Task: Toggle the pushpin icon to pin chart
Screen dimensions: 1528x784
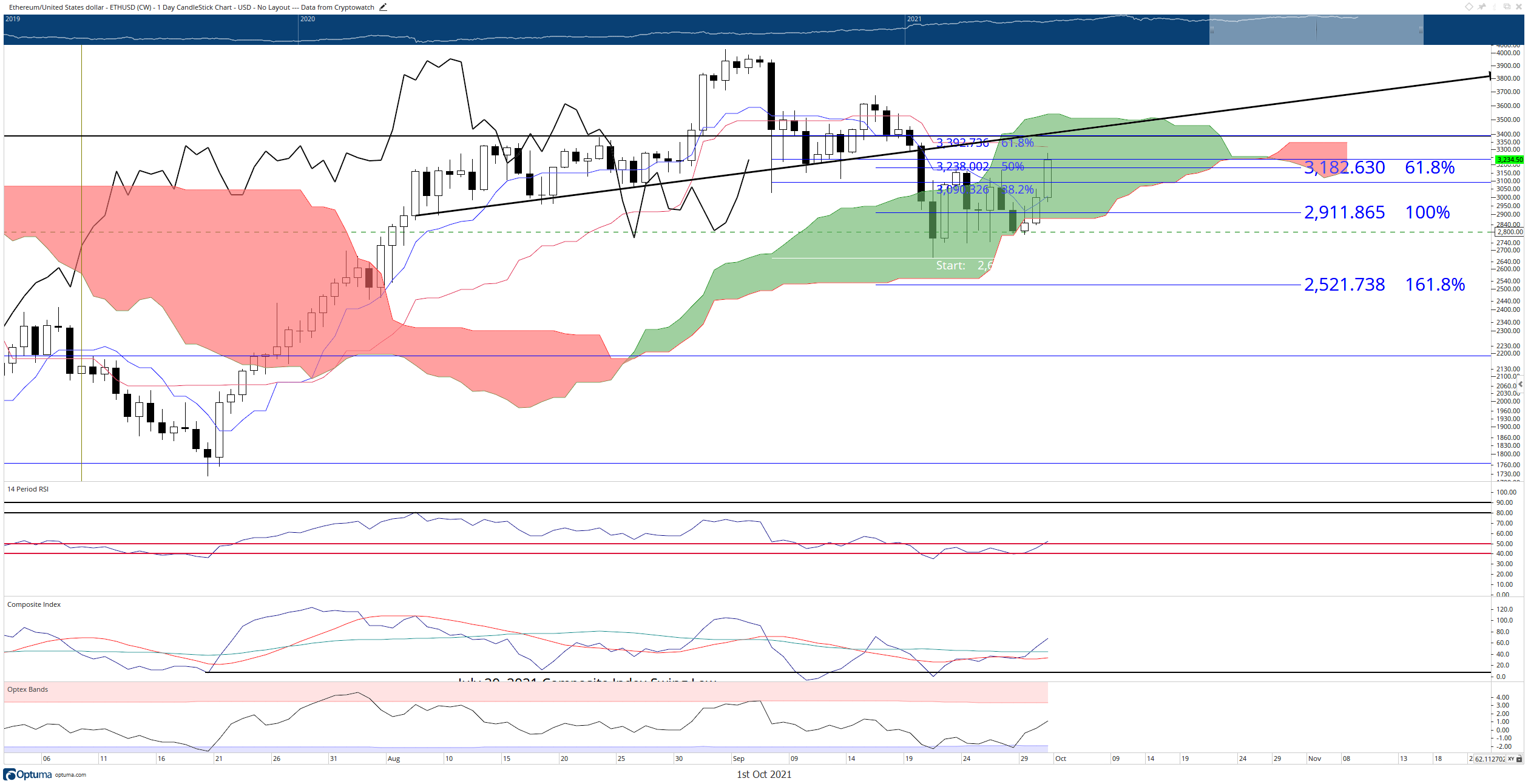Action: point(1481,7)
